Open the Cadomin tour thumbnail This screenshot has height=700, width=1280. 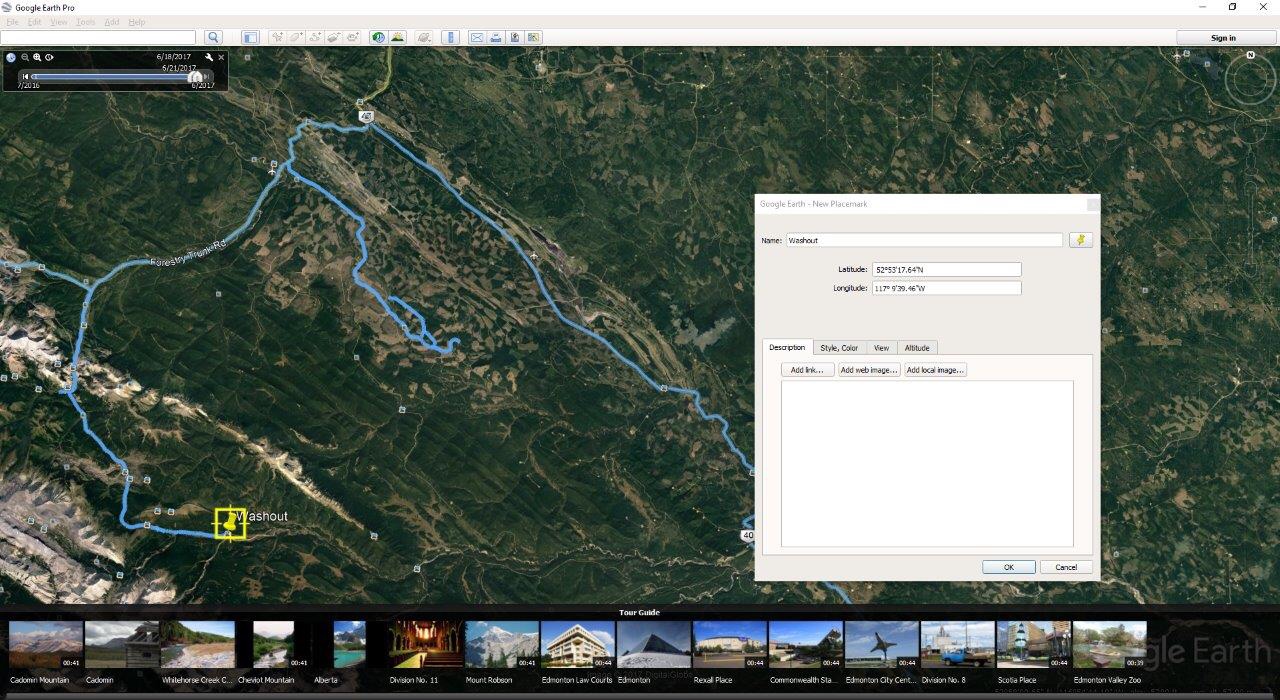122,645
